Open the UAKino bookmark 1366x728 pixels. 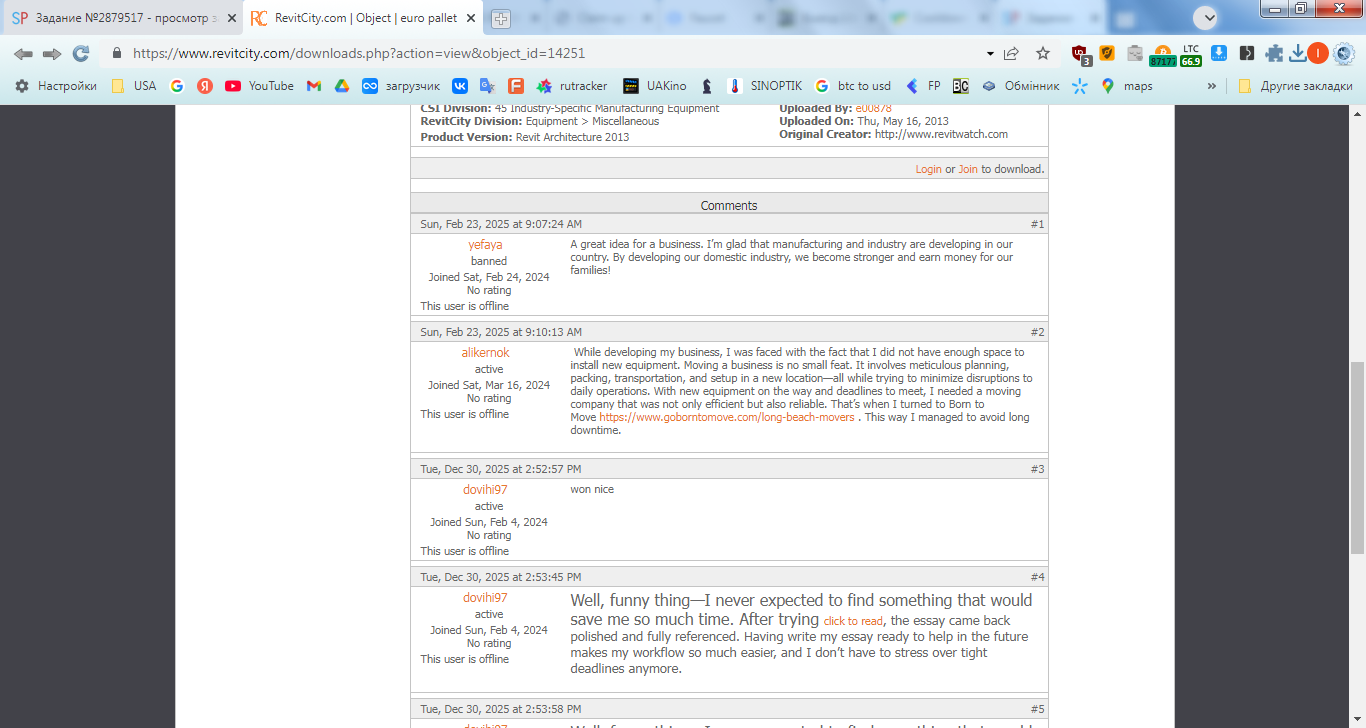[655, 86]
